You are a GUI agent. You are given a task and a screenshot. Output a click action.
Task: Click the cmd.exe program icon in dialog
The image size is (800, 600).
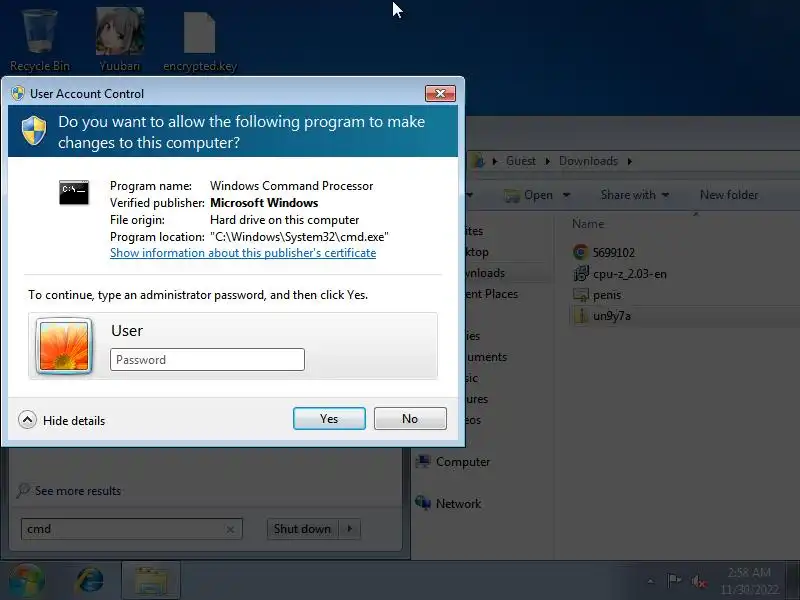pos(74,192)
